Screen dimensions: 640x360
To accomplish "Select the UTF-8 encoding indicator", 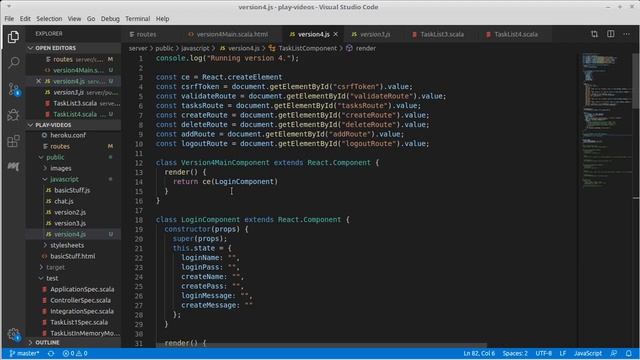I will 544,353.
